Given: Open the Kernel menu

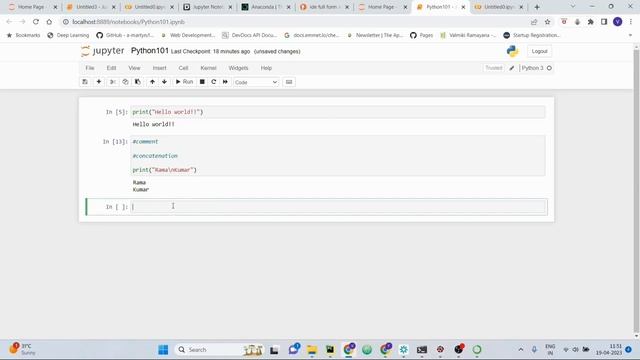Looking at the screenshot, I should pos(208,68).
